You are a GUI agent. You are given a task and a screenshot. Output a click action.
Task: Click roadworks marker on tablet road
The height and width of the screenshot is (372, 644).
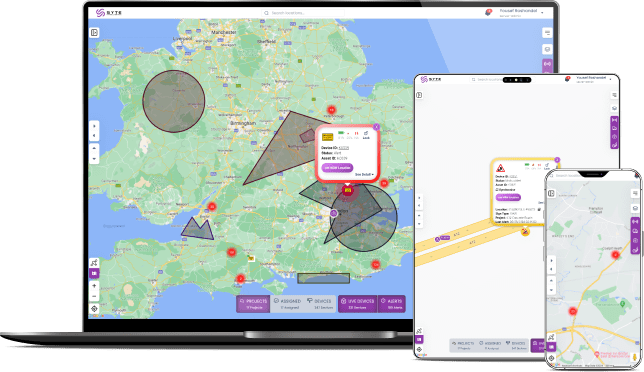(x=525, y=232)
